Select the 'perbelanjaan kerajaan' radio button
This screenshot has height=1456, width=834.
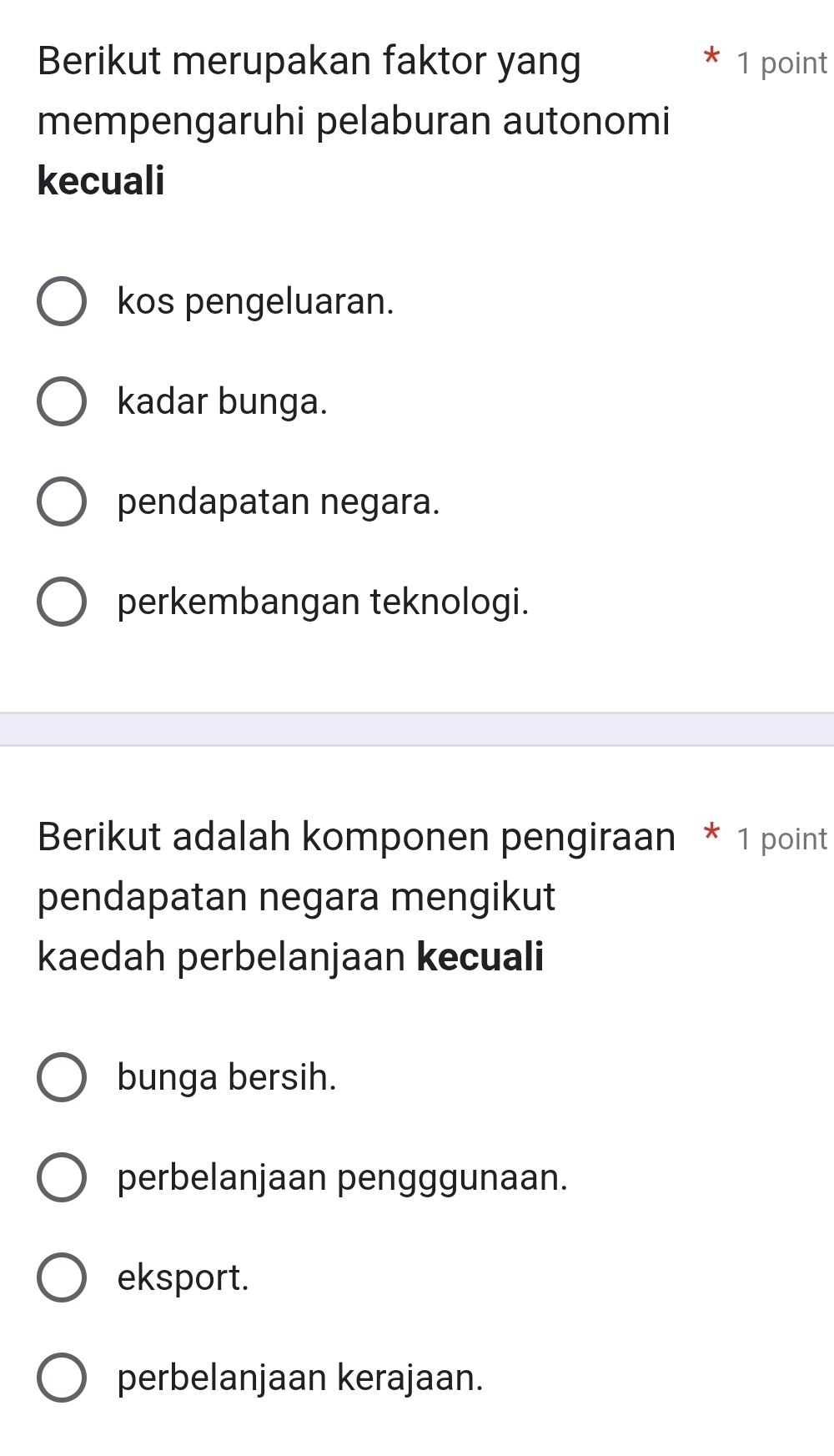point(61,1378)
